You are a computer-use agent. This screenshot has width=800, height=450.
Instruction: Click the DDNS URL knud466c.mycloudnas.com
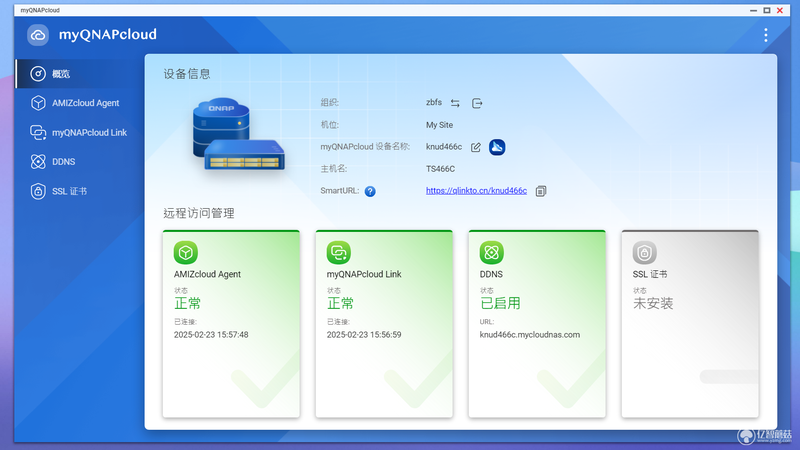tap(530, 335)
